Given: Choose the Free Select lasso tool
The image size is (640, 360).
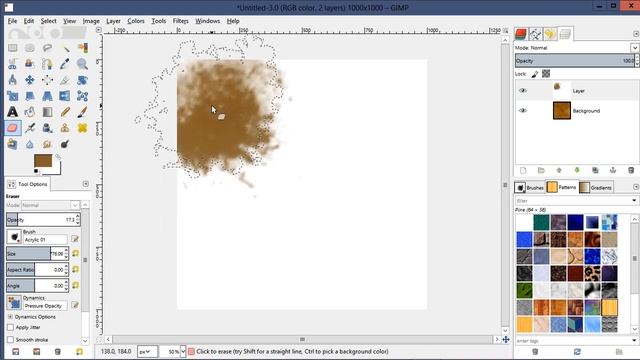Looking at the screenshot, I should click(x=47, y=48).
